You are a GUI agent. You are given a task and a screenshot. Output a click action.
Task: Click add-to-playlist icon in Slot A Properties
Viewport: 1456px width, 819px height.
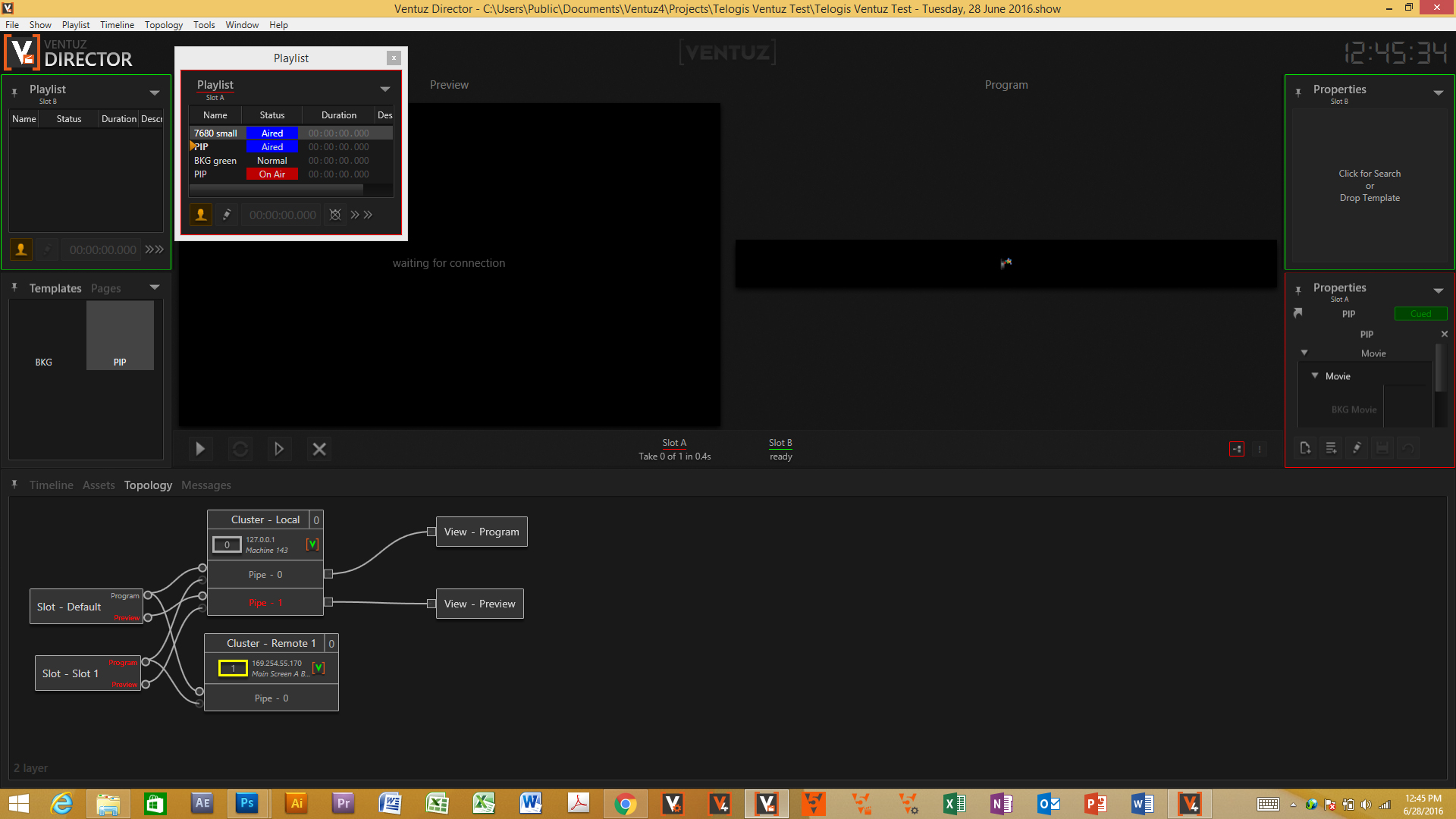tap(1331, 448)
